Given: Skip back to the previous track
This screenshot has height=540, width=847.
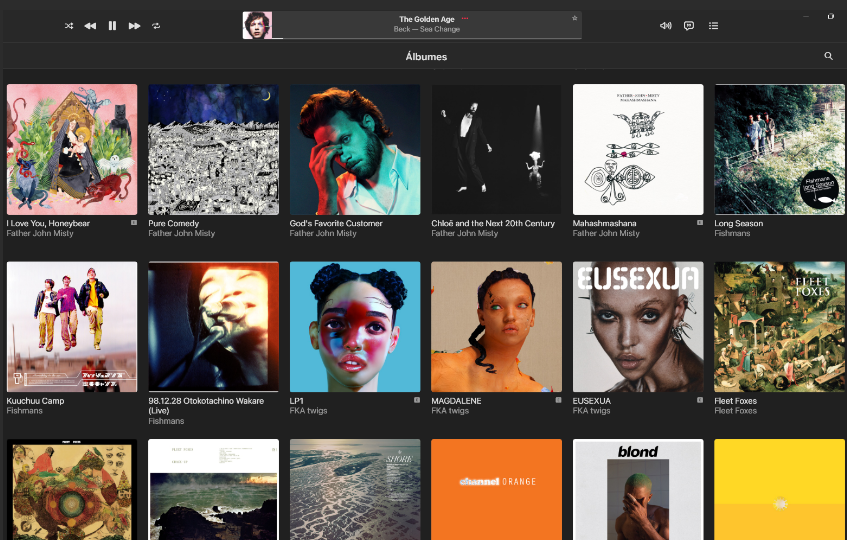Looking at the screenshot, I should [x=90, y=25].
